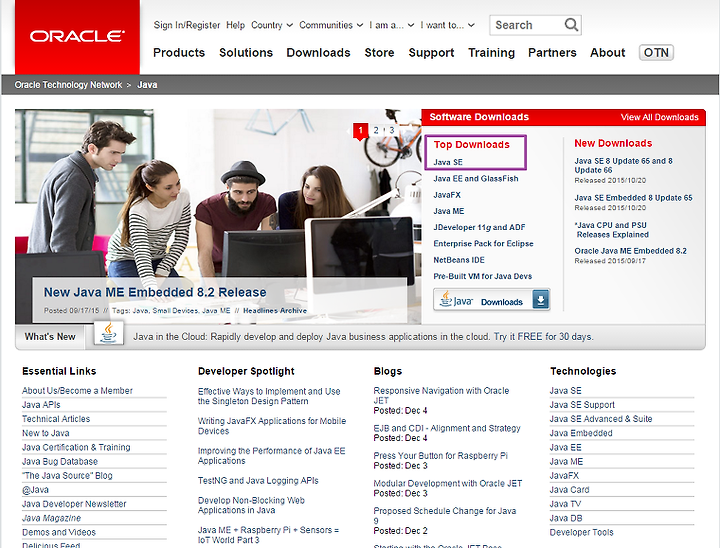Viewport: 720px width, 548px height.
Task: Open Press Your Button for Raspberry Pi
Action: pos(440,456)
